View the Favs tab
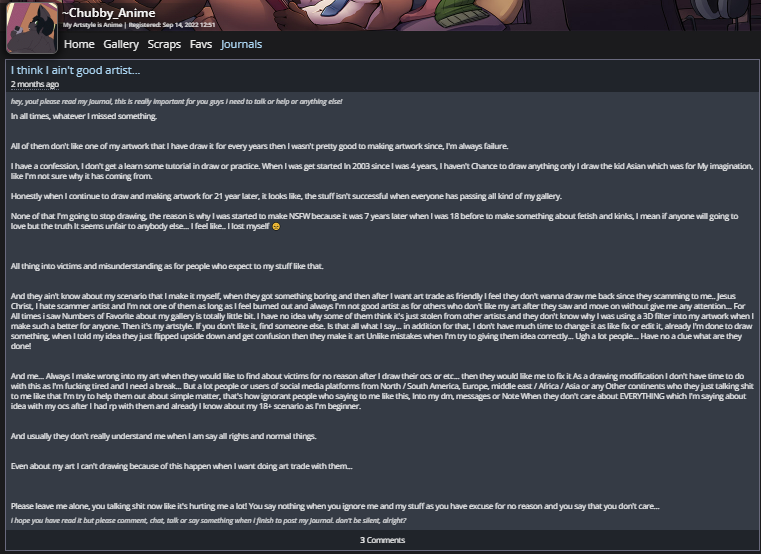The height and width of the screenshot is (554, 761). coord(201,44)
